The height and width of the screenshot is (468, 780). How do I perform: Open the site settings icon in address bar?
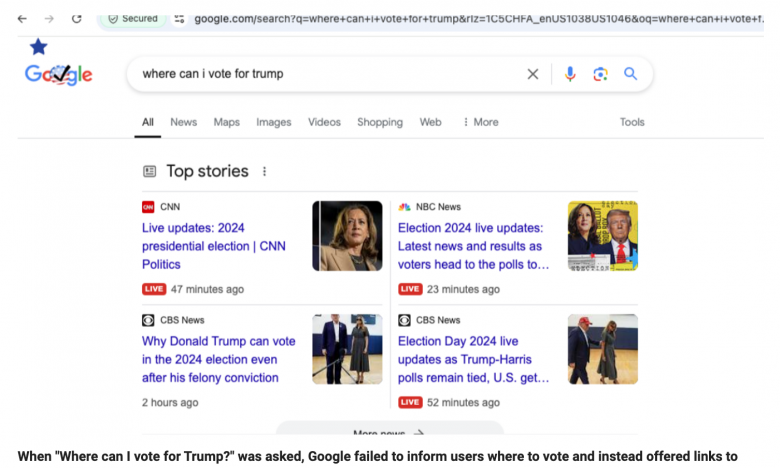pyautogui.click(x=179, y=19)
